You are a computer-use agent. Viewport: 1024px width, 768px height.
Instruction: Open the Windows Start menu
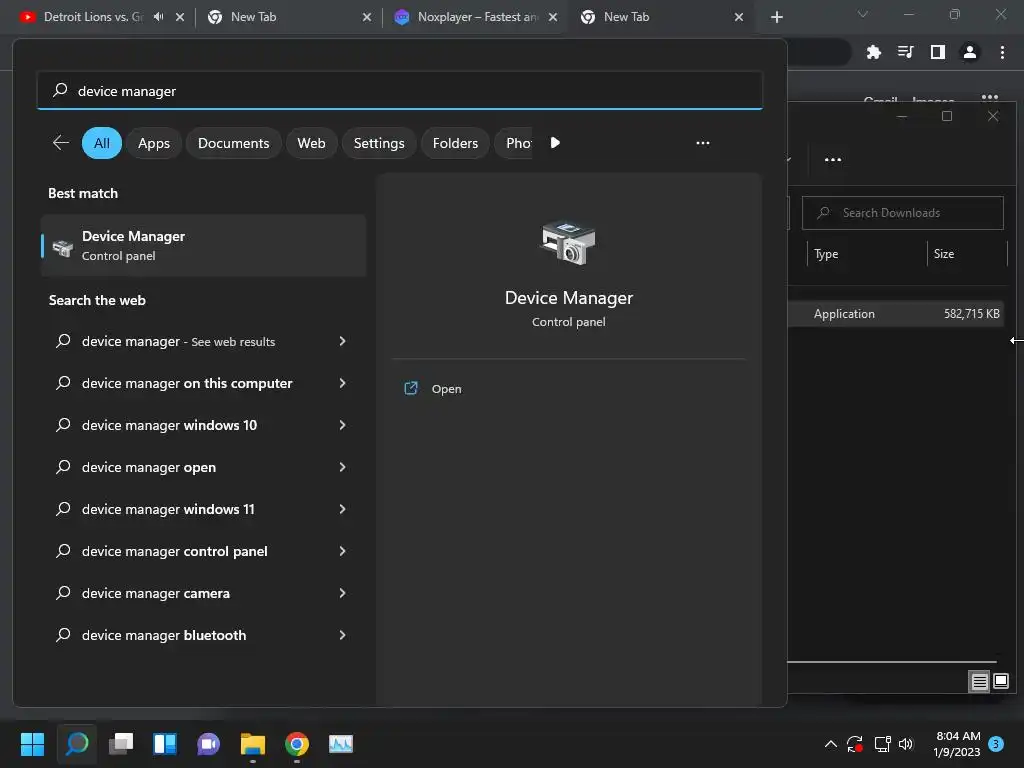click(x=32, y=744)
